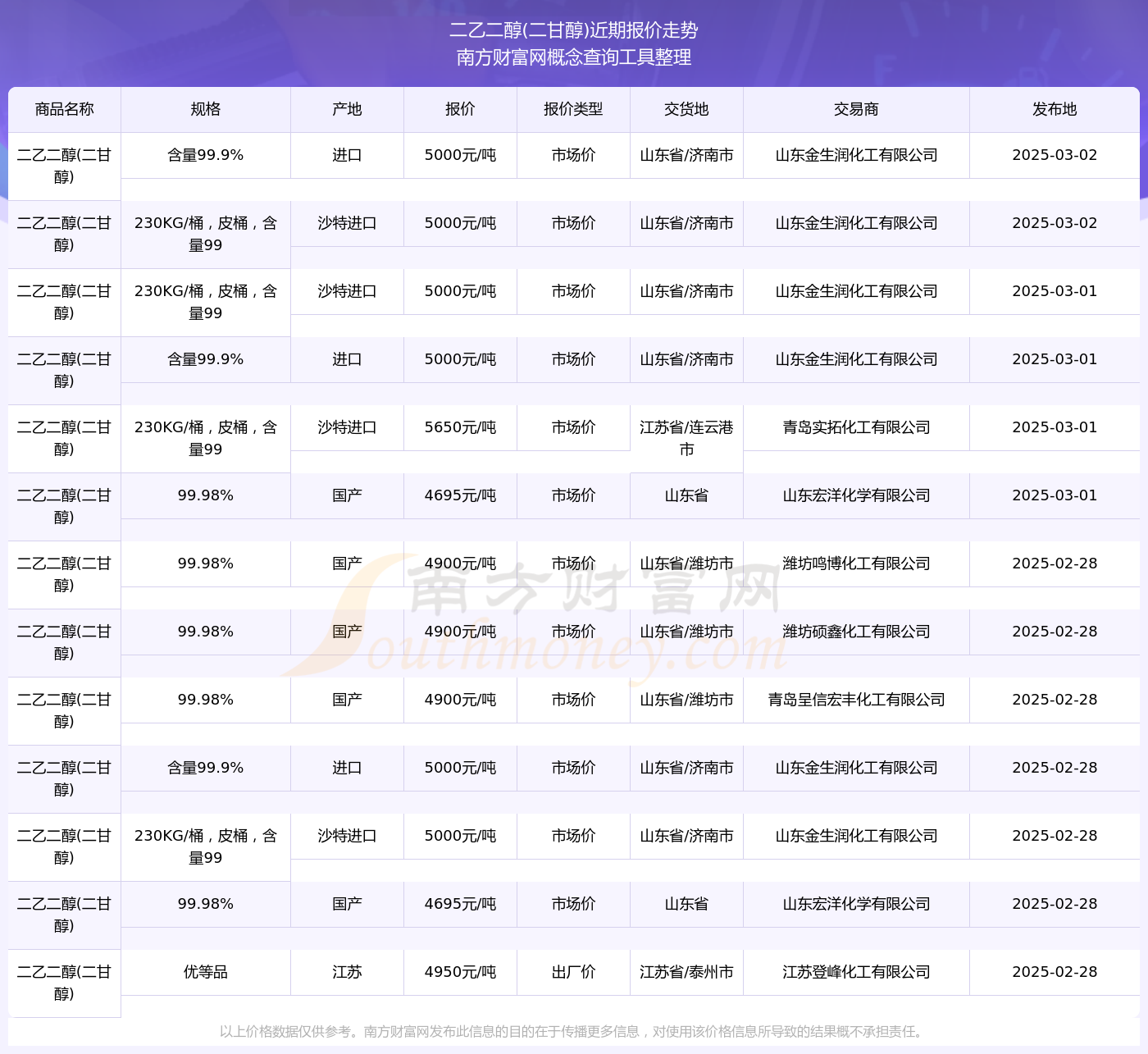1148x1054 pixels.
Task: Select the 出厂价 quote type cell
Action: pyautogui.click(x=573, y=972)
